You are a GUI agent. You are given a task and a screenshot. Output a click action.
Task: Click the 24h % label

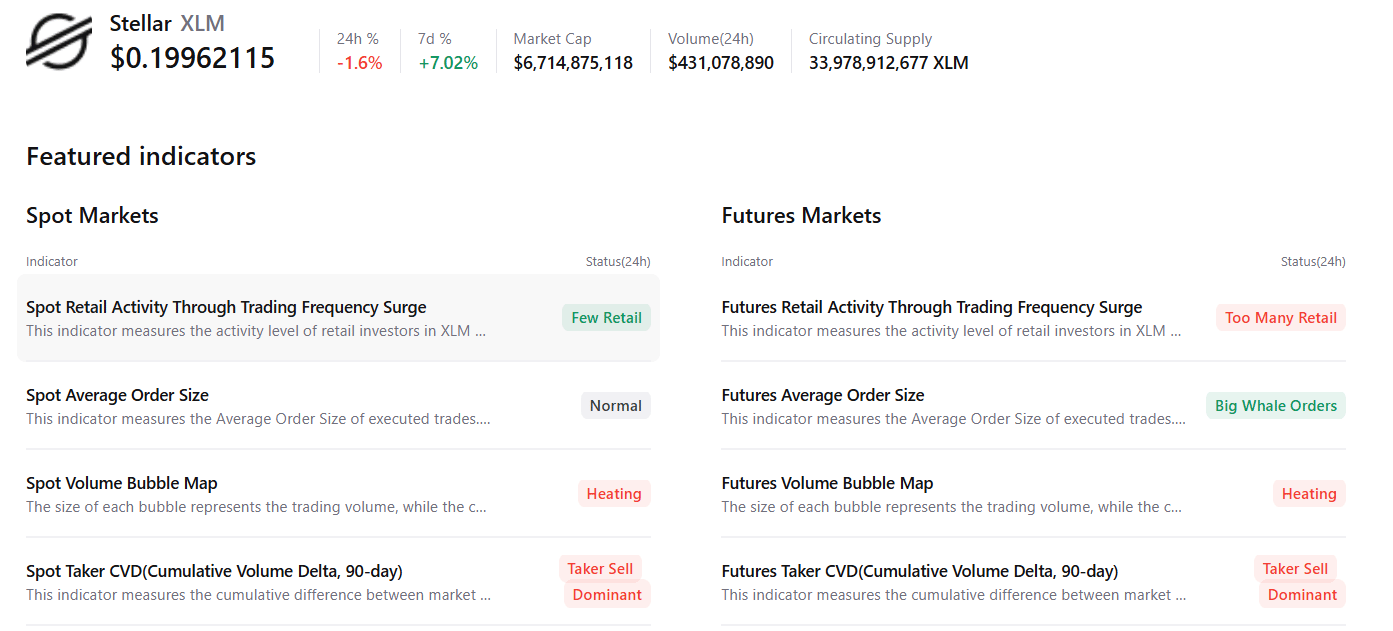pos(357,39)
